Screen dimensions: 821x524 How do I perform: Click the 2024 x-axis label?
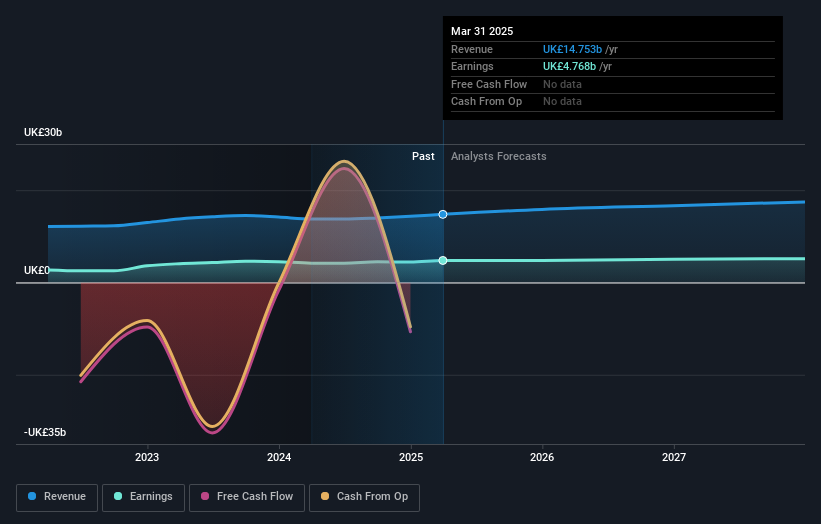click(x=279, y=457)
